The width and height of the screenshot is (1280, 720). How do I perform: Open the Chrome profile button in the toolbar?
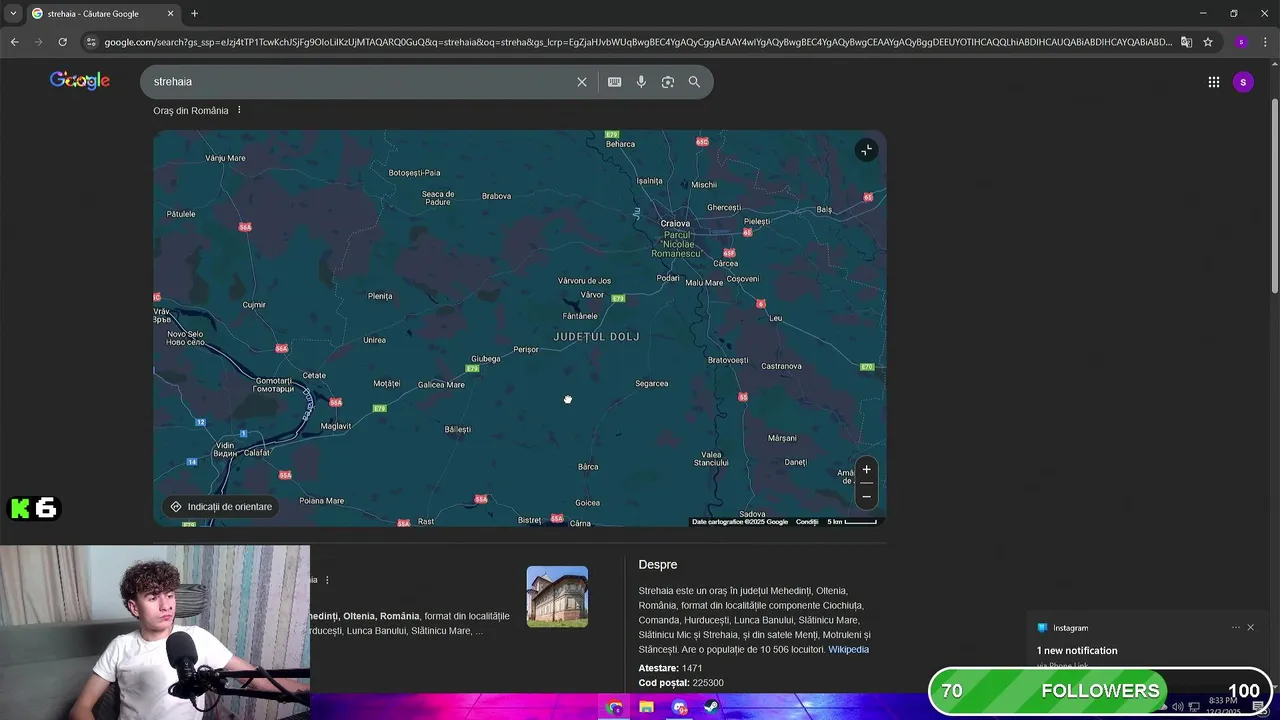pos(1241,42)
